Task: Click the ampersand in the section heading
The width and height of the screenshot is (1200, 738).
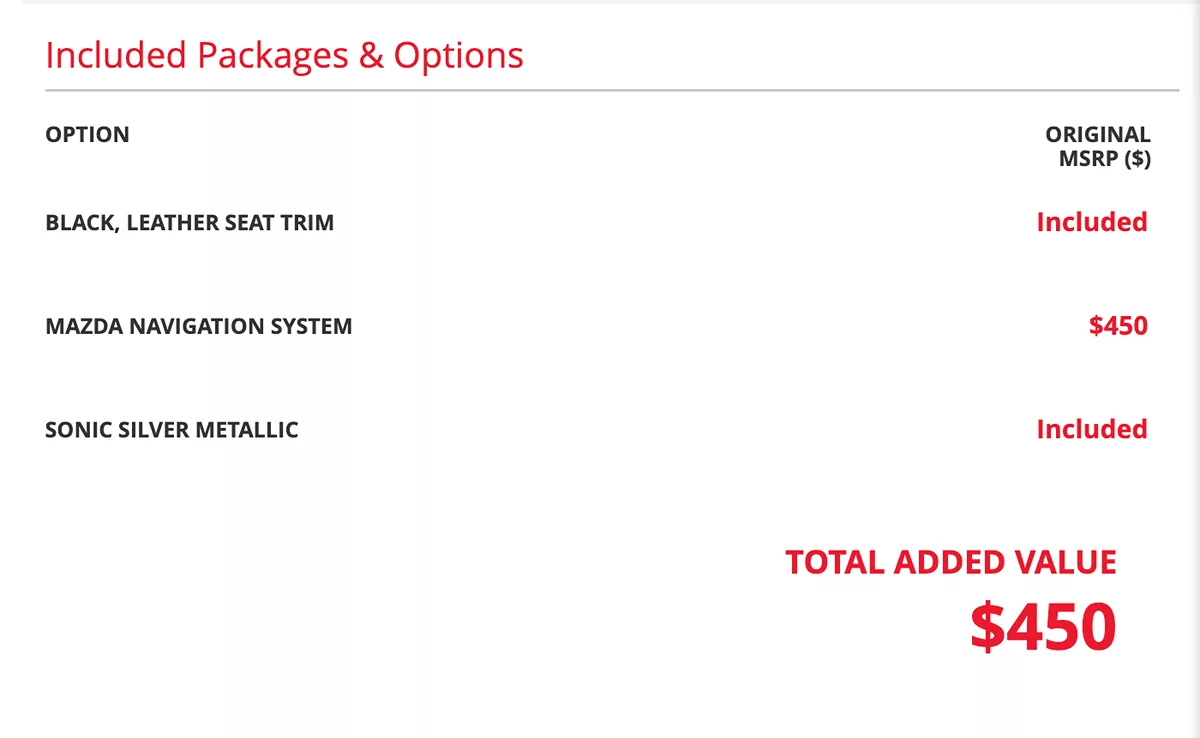Action: click(x=370, y=55)
